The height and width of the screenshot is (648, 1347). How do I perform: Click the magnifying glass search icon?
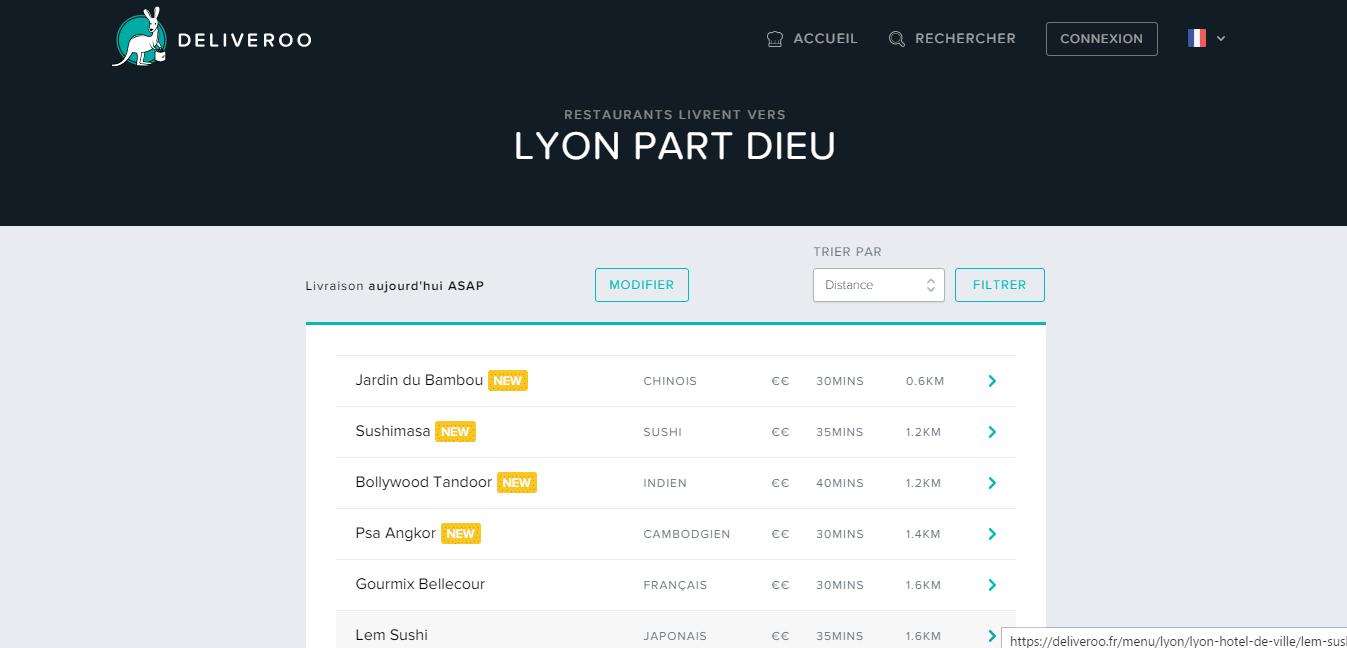[x=895, y=38]
